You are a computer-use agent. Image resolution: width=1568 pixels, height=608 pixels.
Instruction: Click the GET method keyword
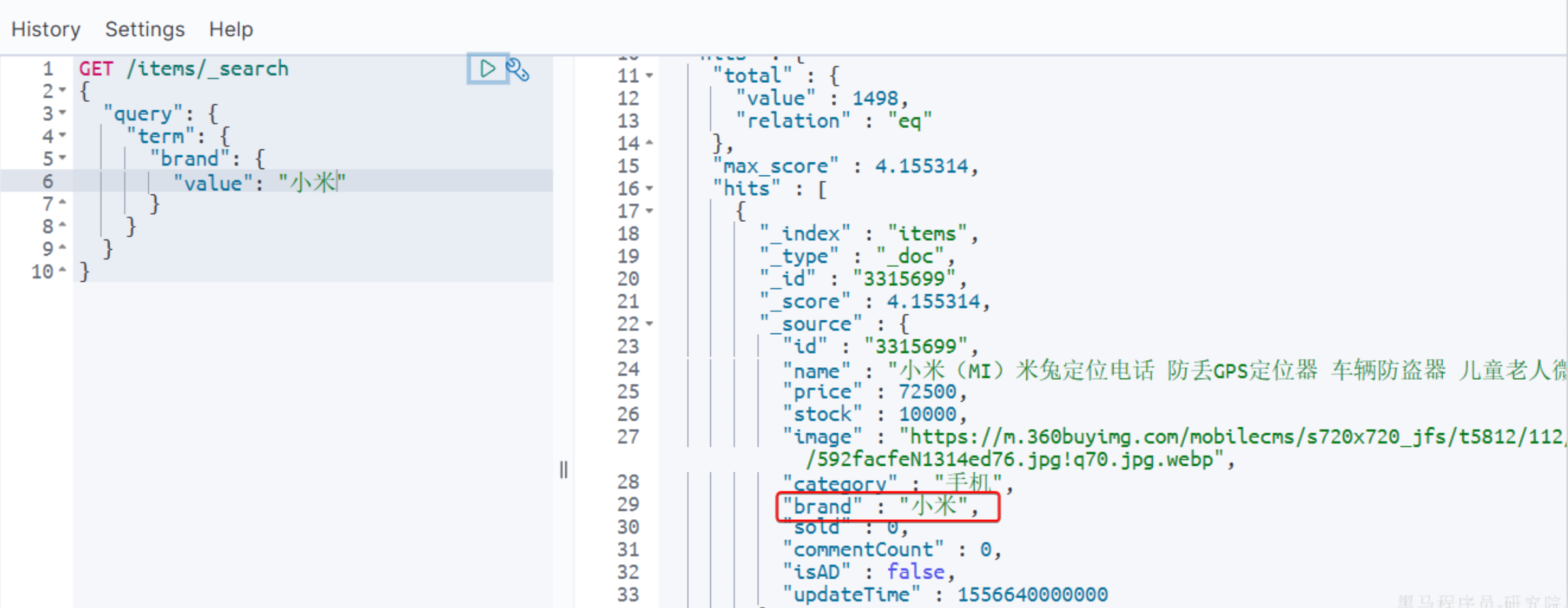click(97, 68)
